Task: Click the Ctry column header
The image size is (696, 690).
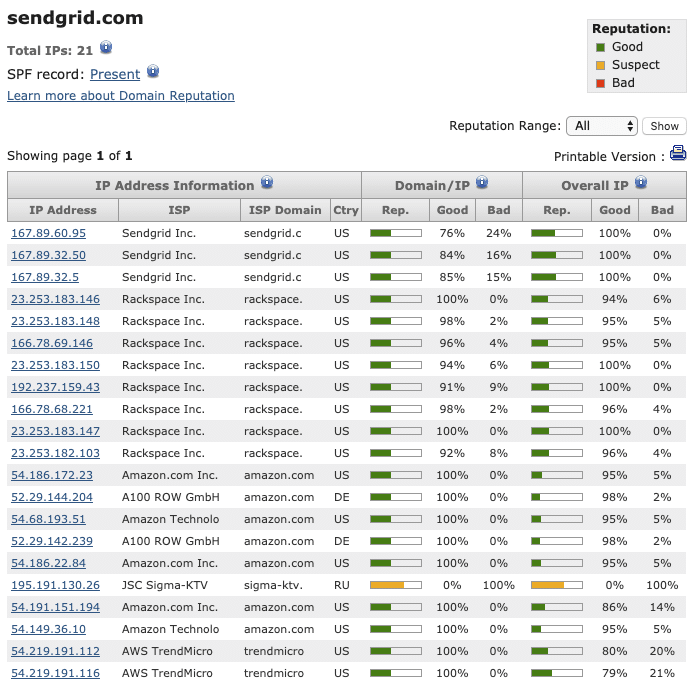Action: coord(346,210)
